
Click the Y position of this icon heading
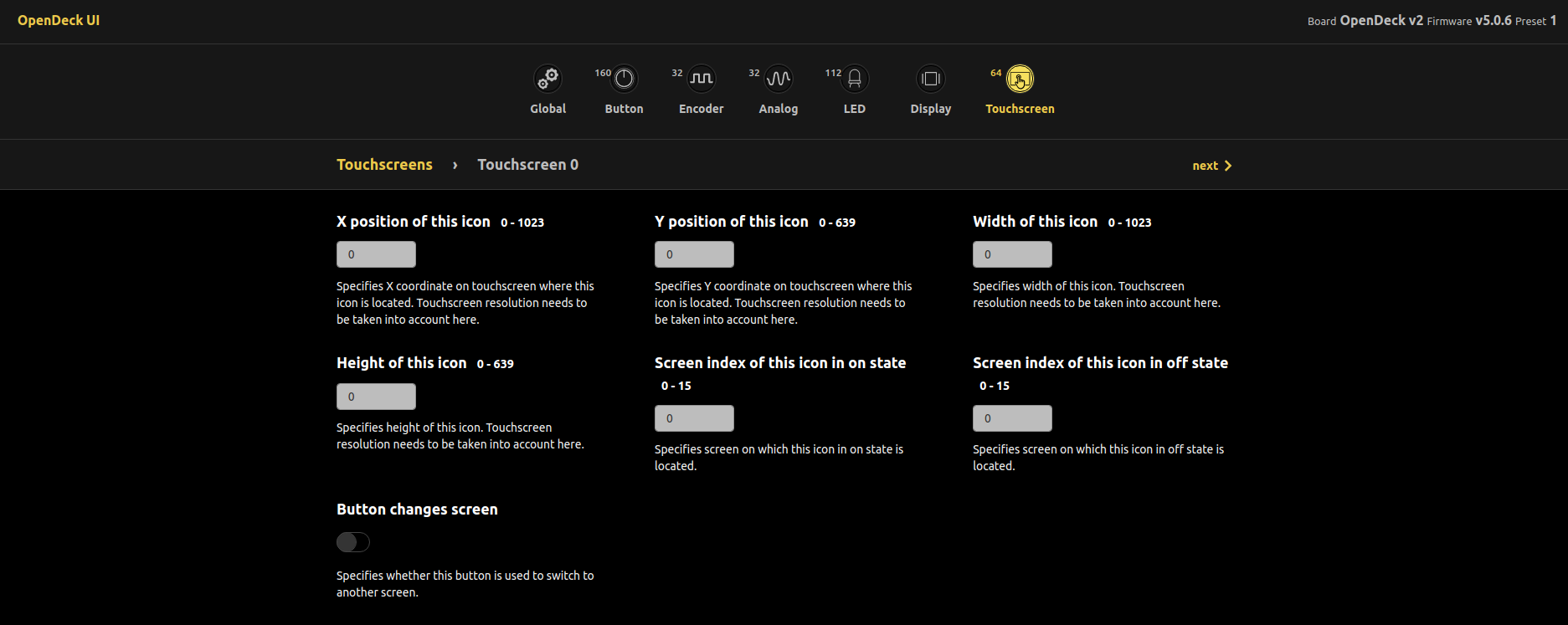tap(732, 222)
